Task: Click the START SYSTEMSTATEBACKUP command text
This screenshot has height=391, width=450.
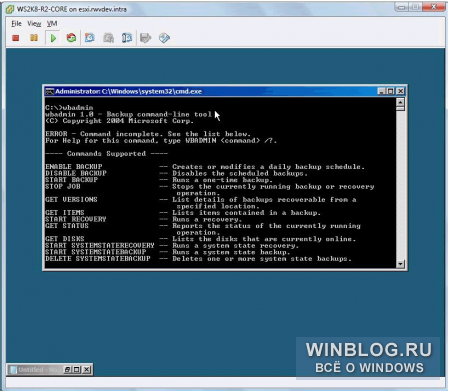Action: coord(96,252)
